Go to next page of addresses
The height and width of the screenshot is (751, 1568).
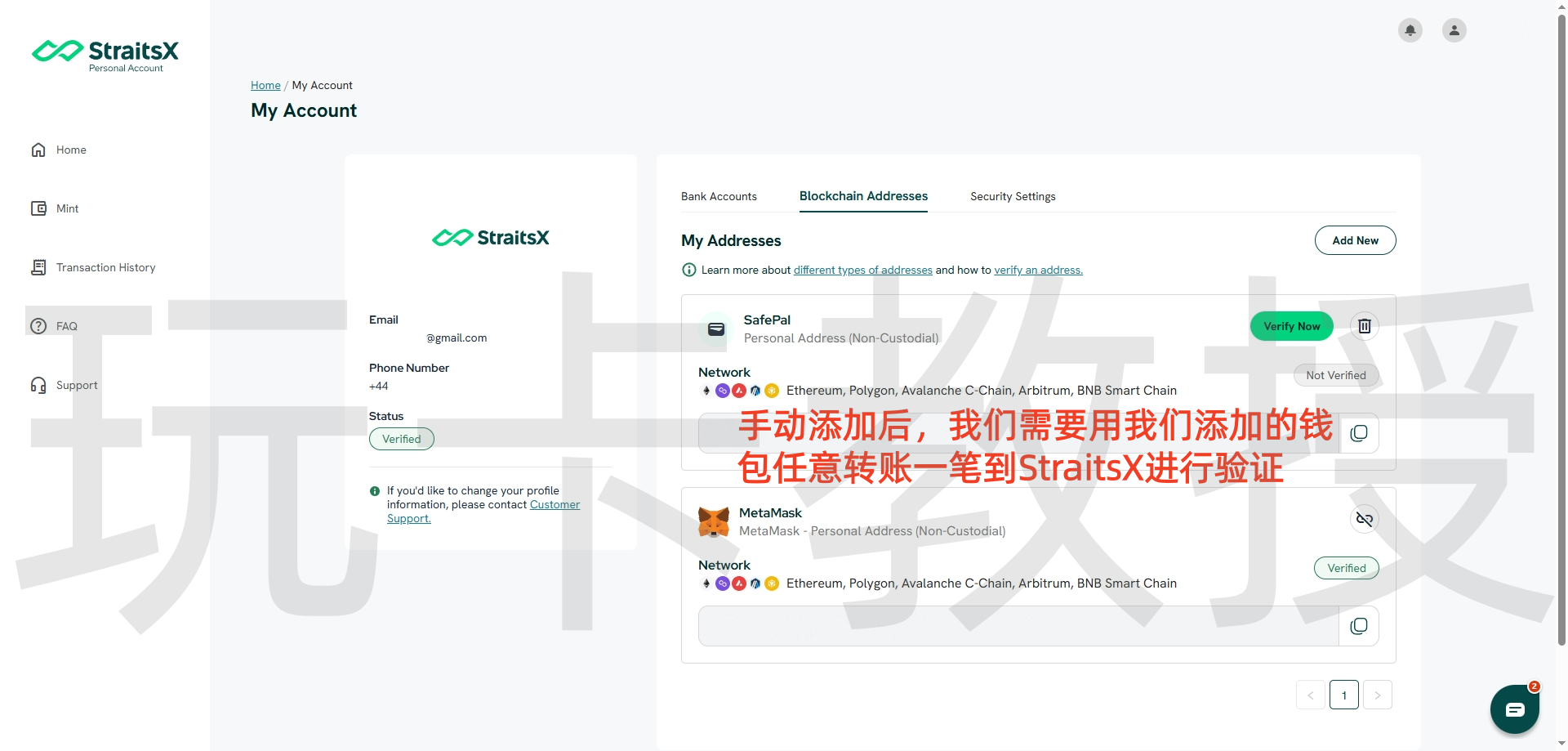[1377, 695]
